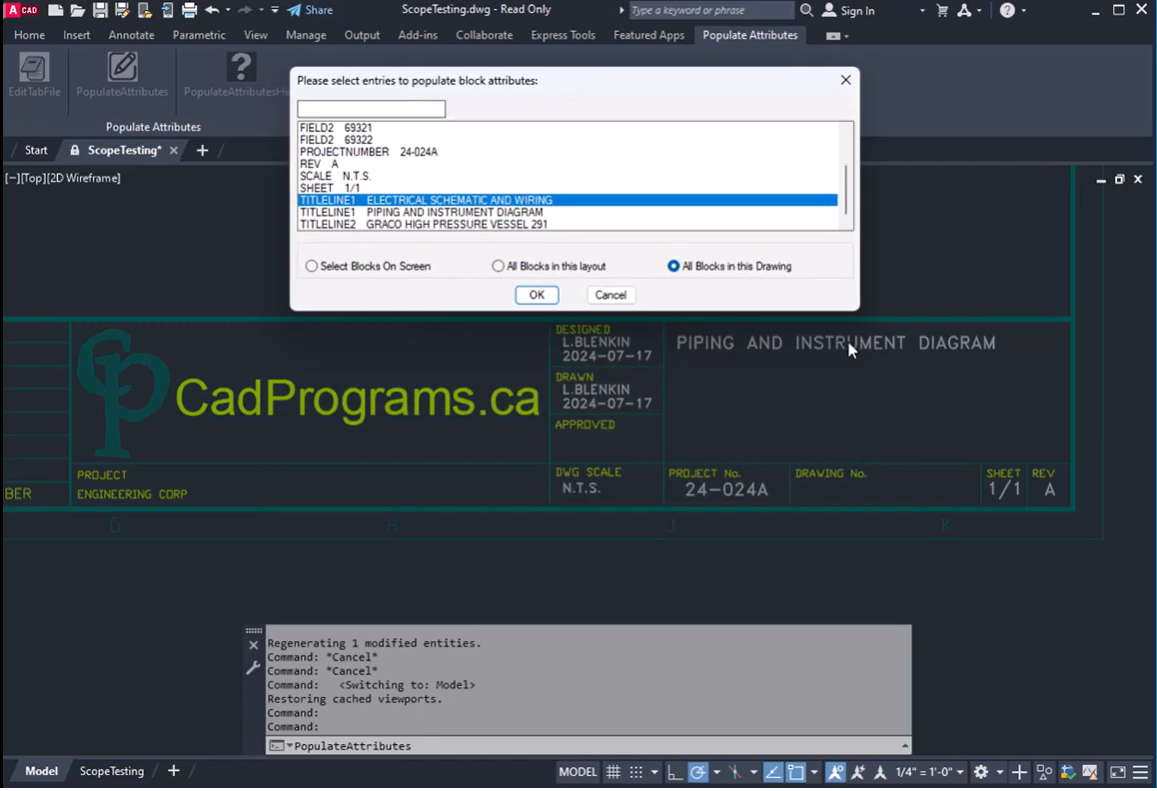Open the Autodesk App Store cart icon
Image resolution: width=1157 pixels, height=791 pixels.
942,10
